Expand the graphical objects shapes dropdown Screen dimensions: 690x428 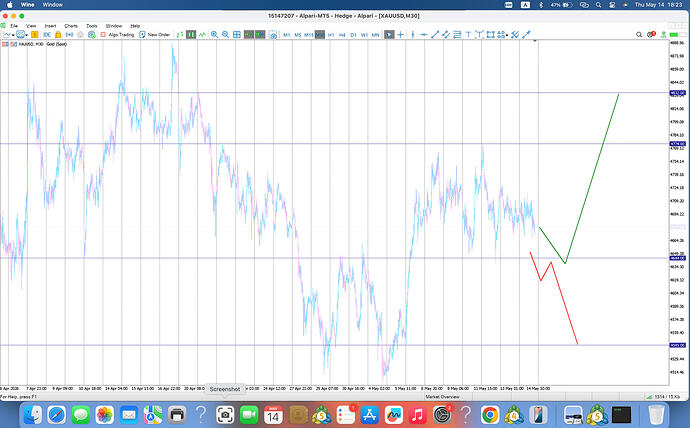pos(507,35)
